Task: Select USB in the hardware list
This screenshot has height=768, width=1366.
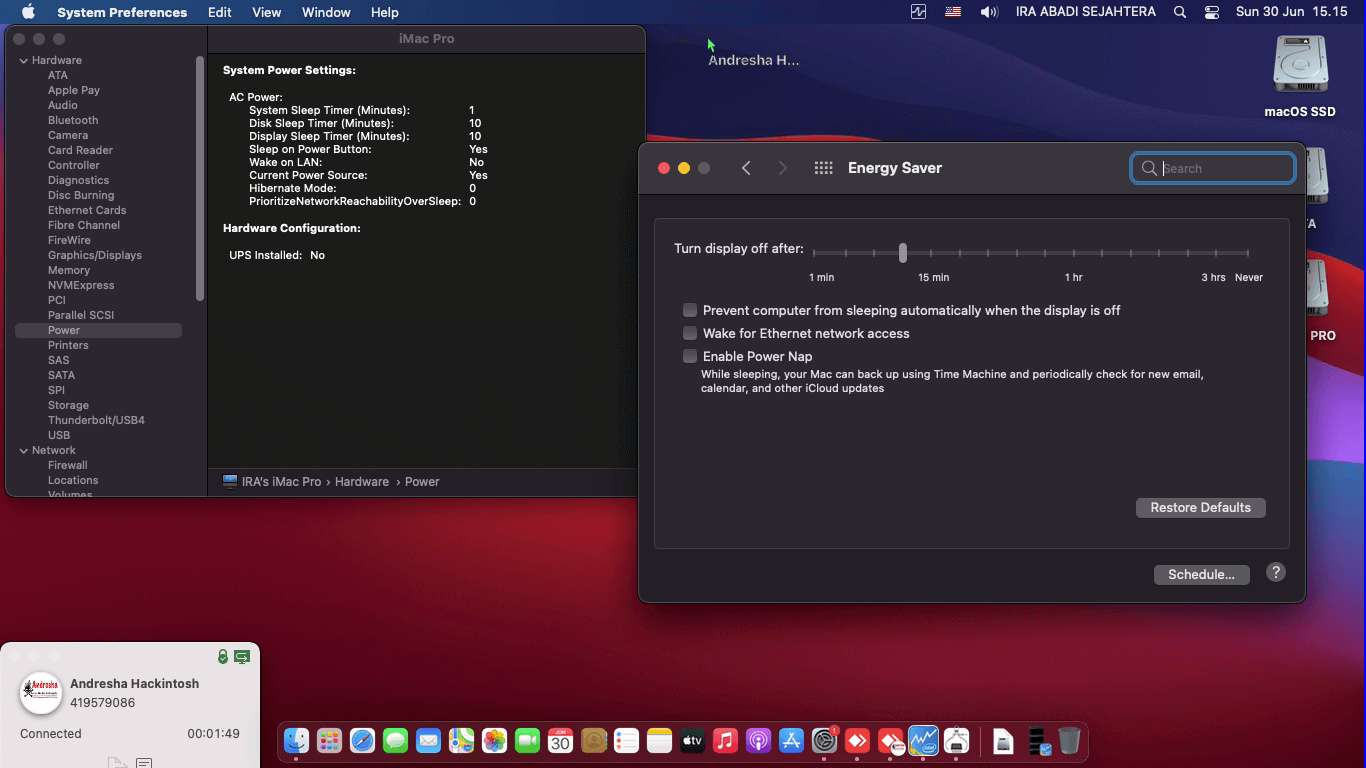Action: pos(59,435)
